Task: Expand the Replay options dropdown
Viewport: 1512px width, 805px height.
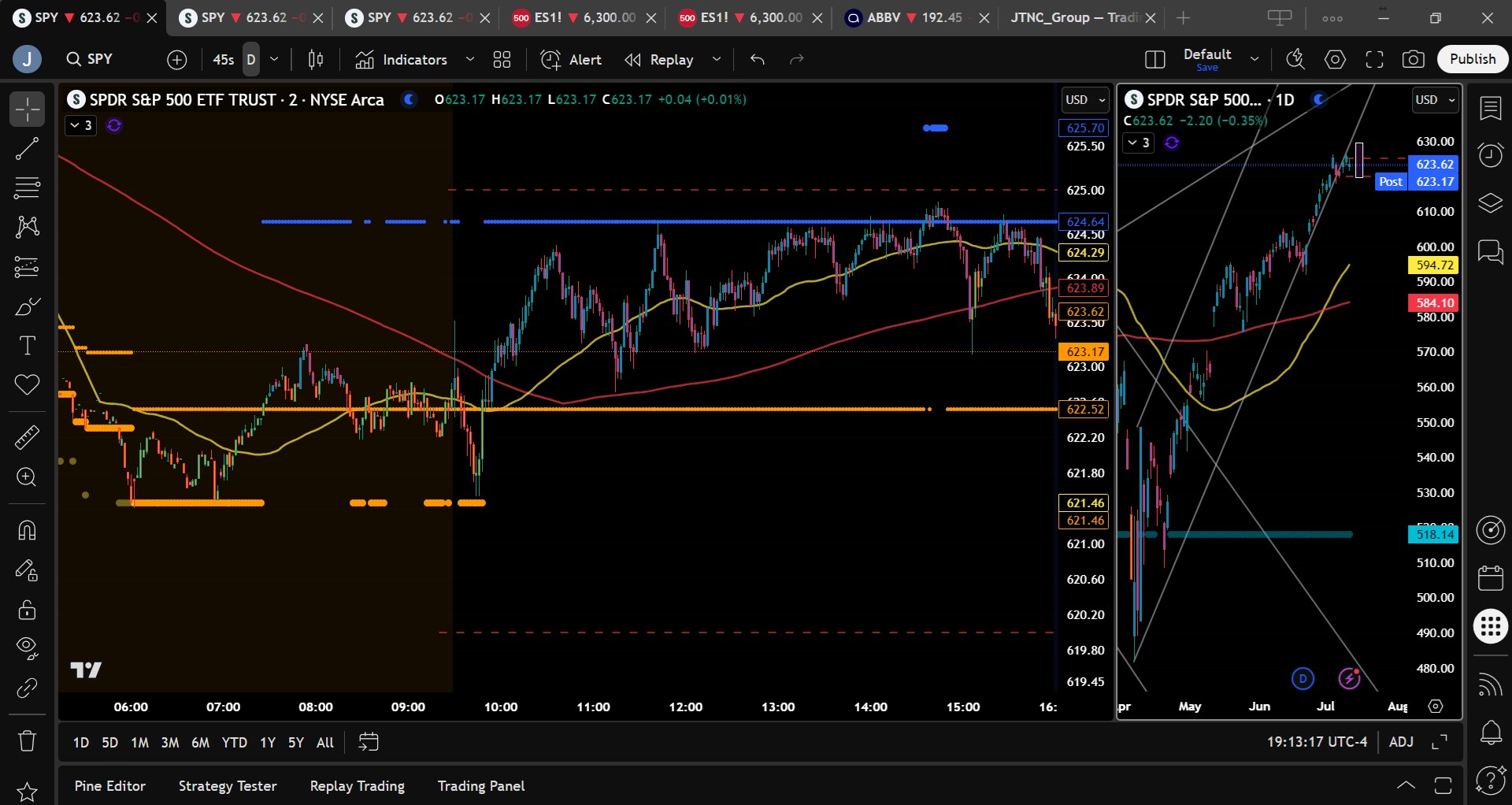Action: click(717, 59)
